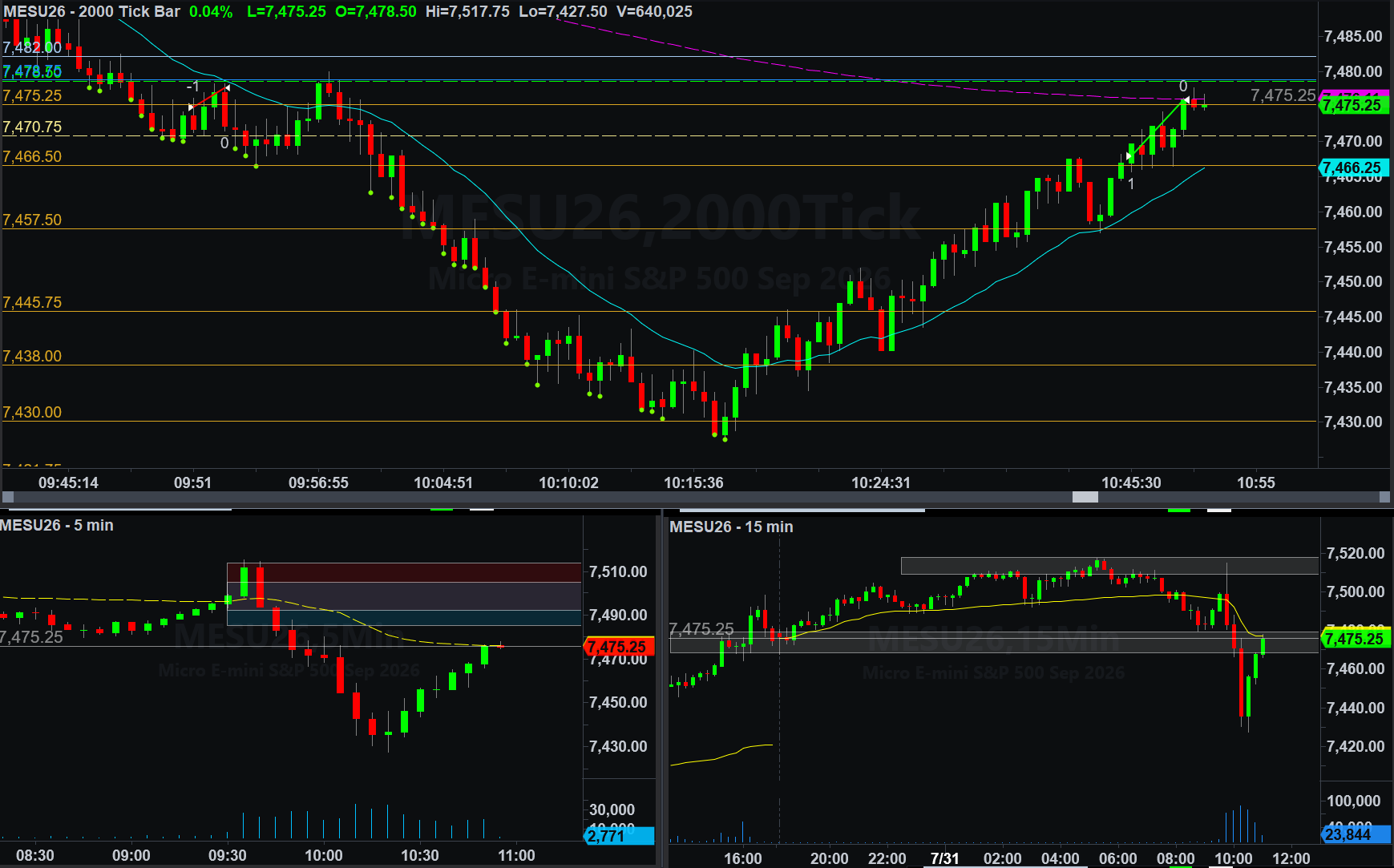Click the 10:24:31 time label
This screenshot has width=1394, height=868.
881,483
